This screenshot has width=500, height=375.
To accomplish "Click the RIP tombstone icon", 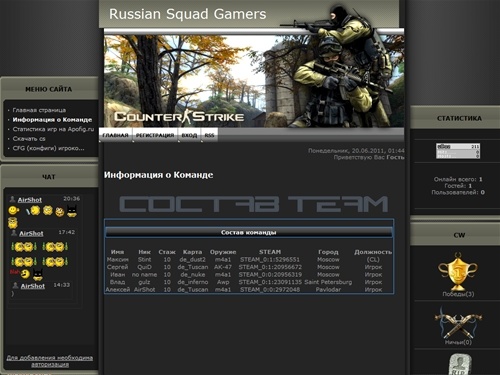I will pyautogui.click(x=460, y=364).
